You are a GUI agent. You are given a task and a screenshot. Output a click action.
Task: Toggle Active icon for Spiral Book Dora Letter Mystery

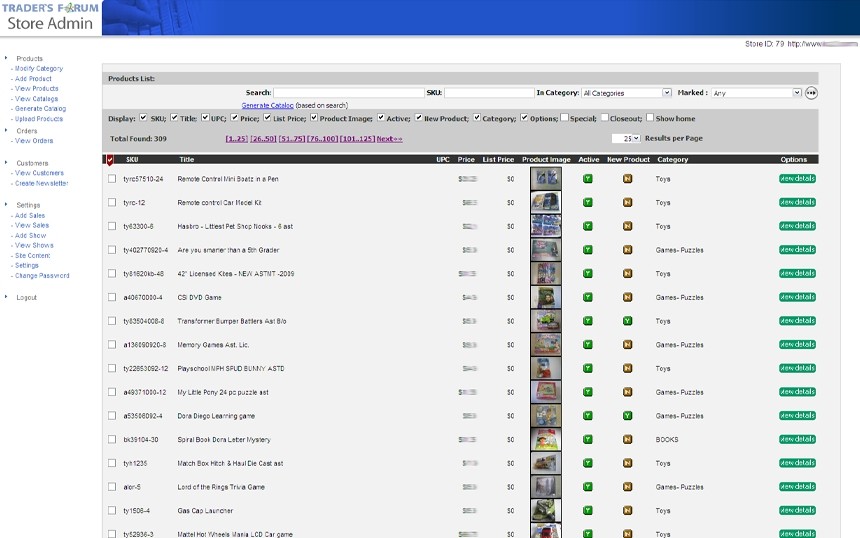(x=587, y=439)
